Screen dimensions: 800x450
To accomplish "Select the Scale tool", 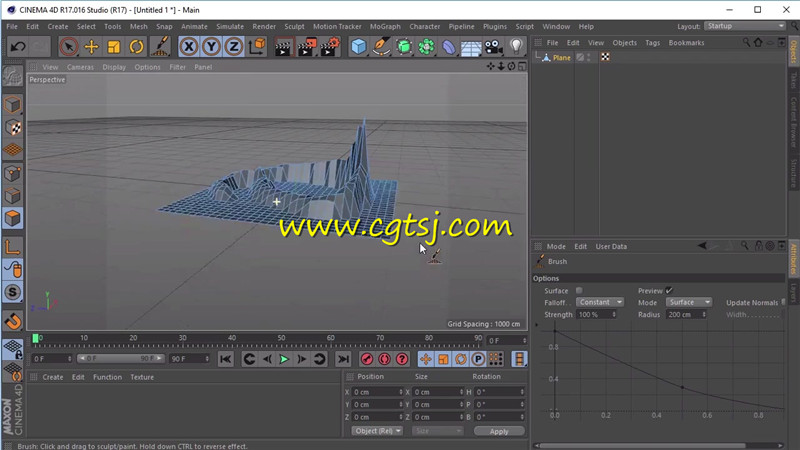I will tap(114, 47).
